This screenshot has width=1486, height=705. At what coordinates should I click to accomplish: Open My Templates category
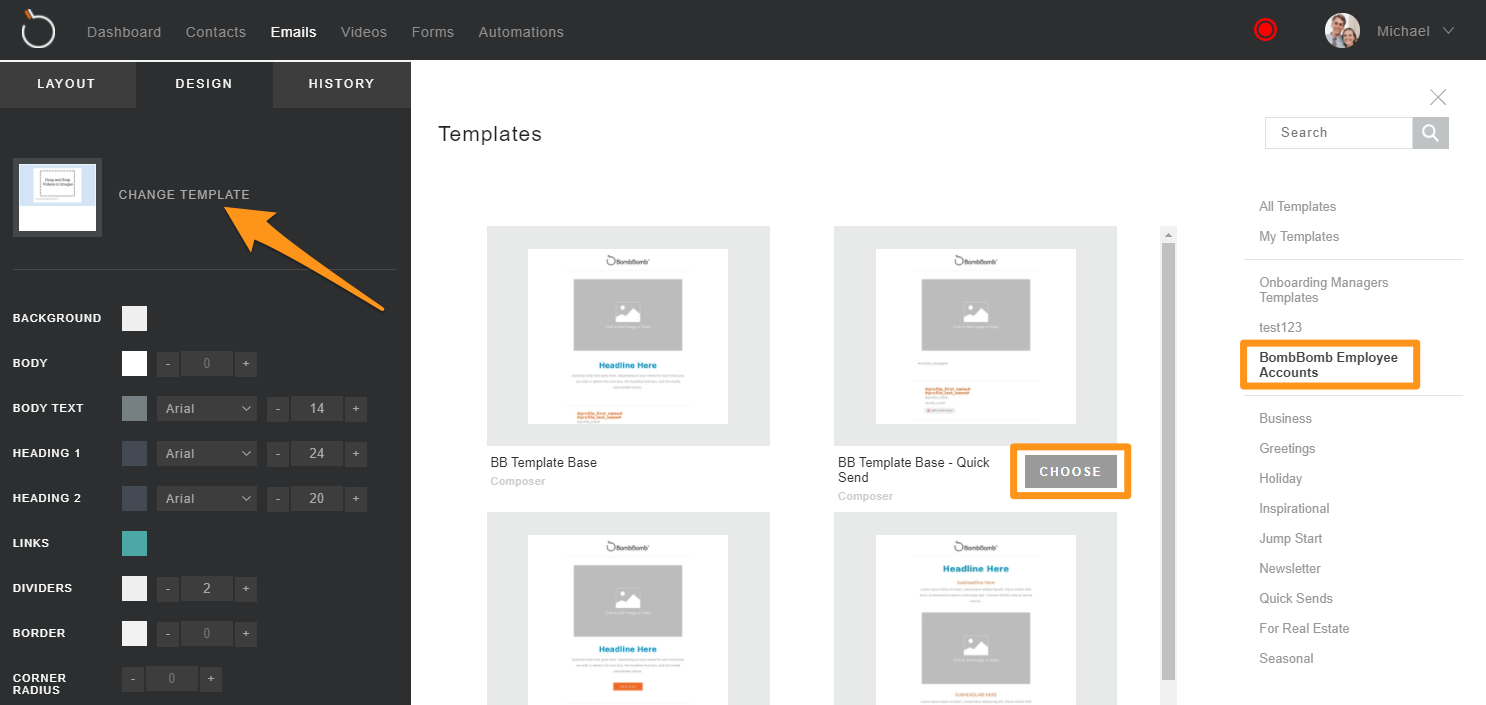pos(1299,237)
